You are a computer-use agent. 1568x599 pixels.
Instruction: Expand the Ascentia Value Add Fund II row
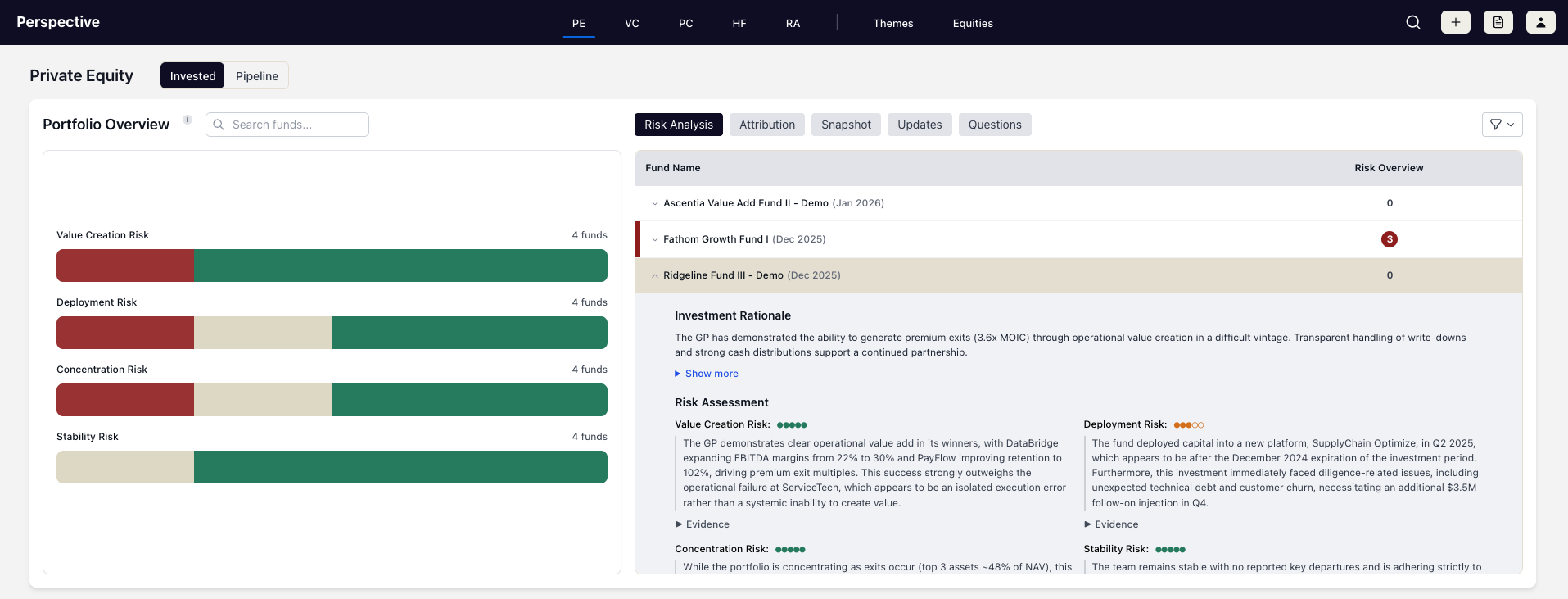pyautogui.click(x=655, y=203)
